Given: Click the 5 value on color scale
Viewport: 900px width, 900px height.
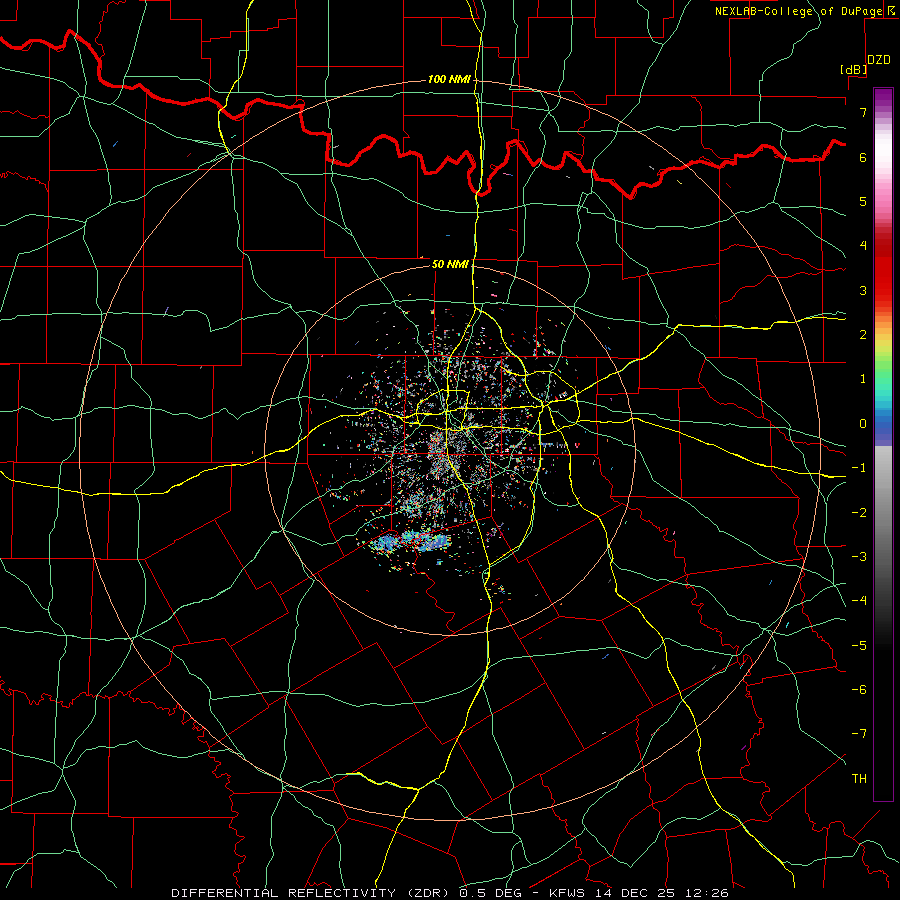Looking at the screenshot, I should point(863,201).
